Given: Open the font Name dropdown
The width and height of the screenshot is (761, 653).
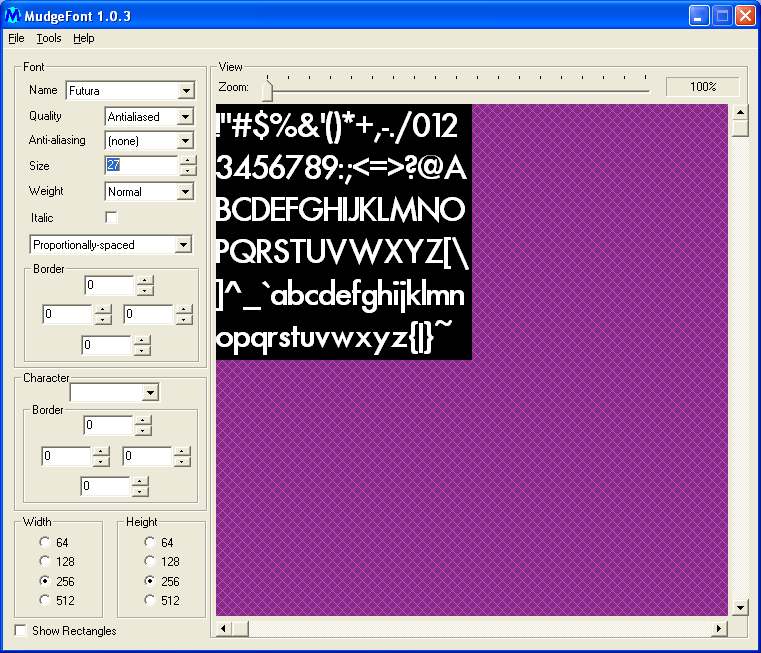Looking at the screenshot, I should (x=185, y=91).
